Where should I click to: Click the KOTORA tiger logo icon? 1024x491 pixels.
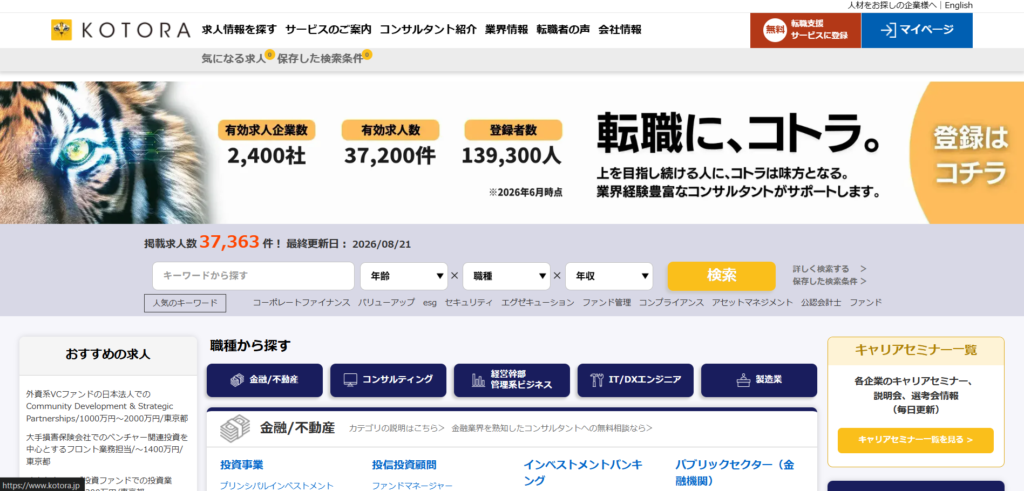point(61,30)
